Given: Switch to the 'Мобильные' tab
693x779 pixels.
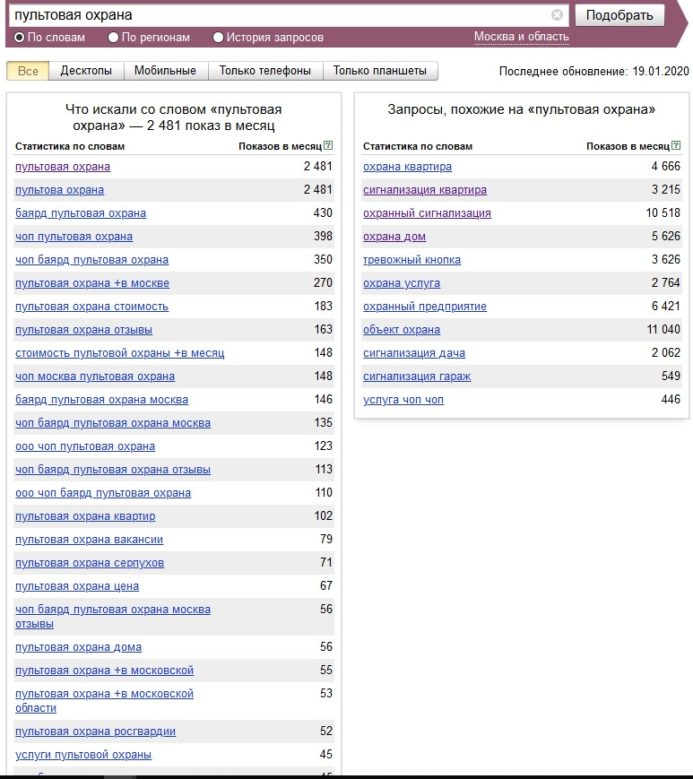Looking at the screenshot, I should (x=165, y=71).
